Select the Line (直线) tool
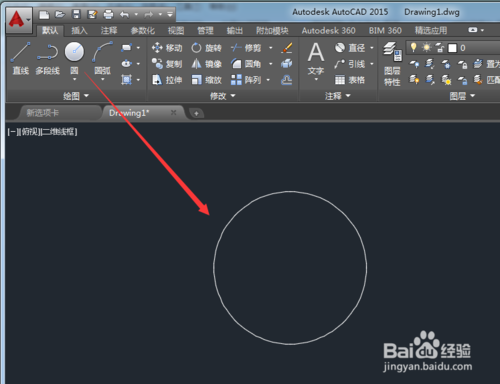 21,58
